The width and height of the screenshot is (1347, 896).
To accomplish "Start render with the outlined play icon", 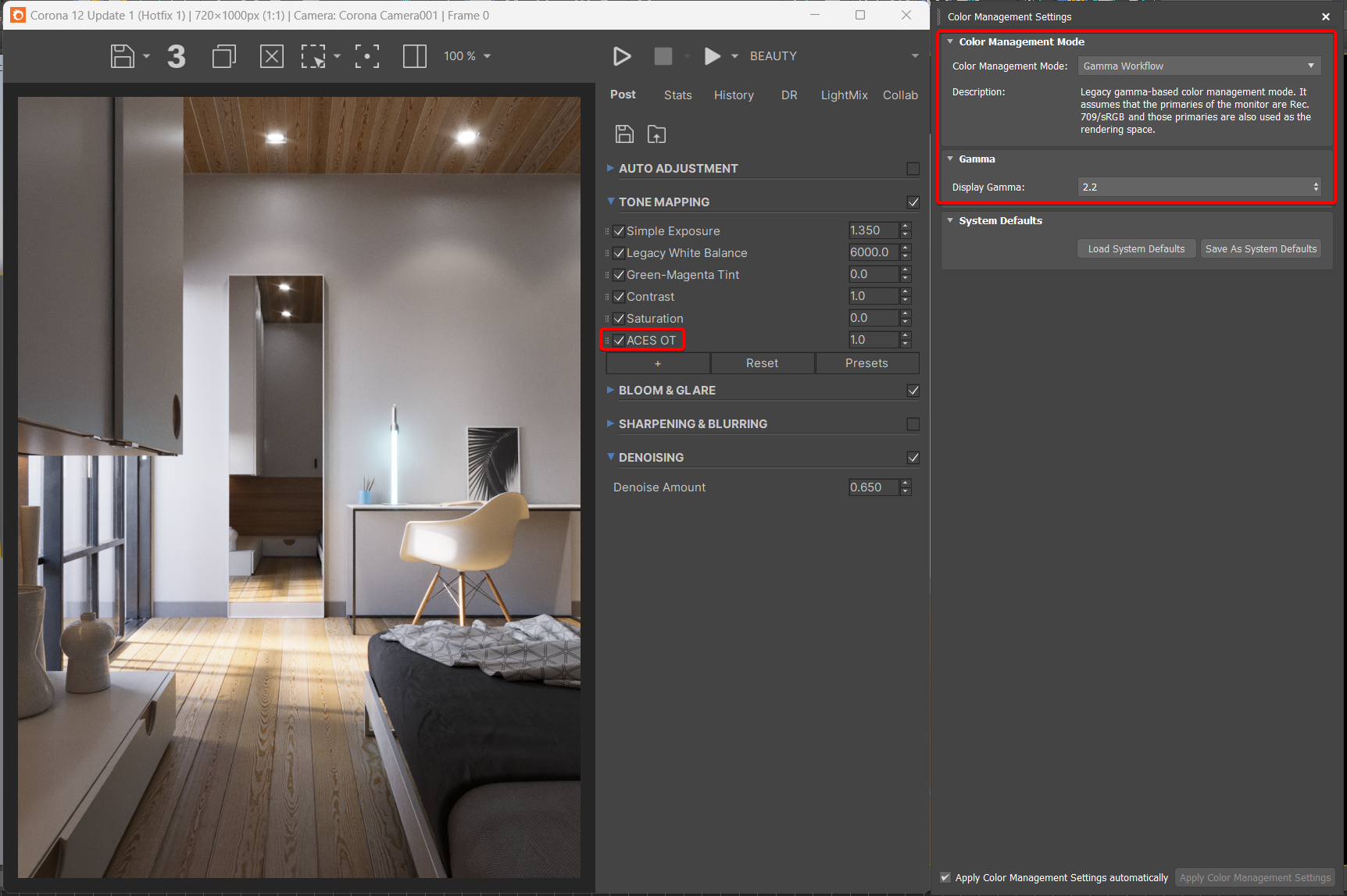I will (x=622, y=56).
